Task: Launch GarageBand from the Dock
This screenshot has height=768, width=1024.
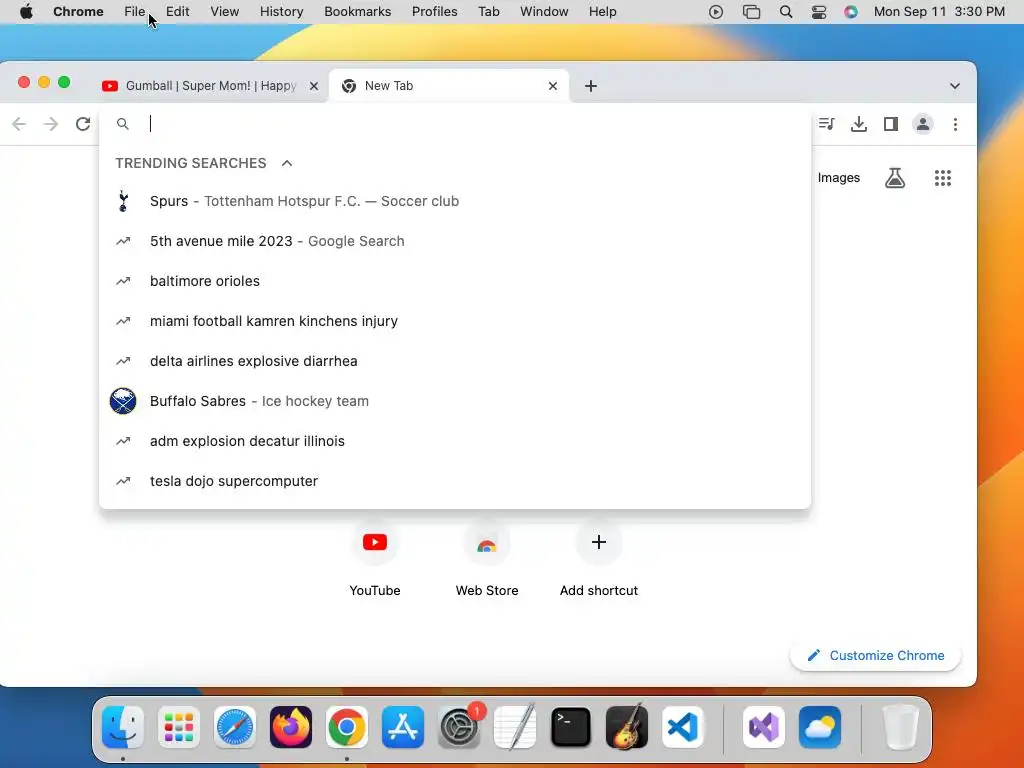Action: coord(627,727)
